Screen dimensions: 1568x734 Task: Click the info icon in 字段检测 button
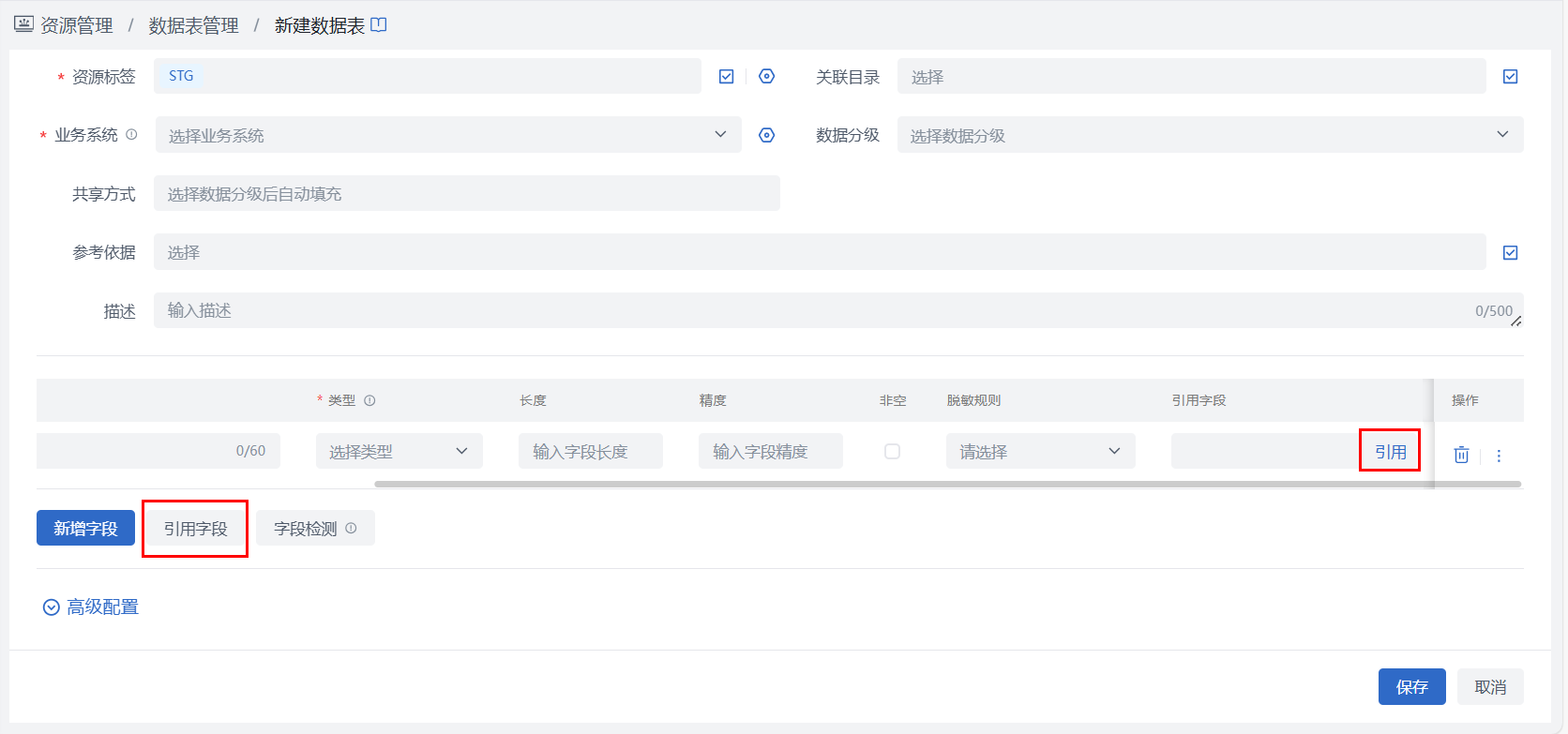[x=351, y=528]
